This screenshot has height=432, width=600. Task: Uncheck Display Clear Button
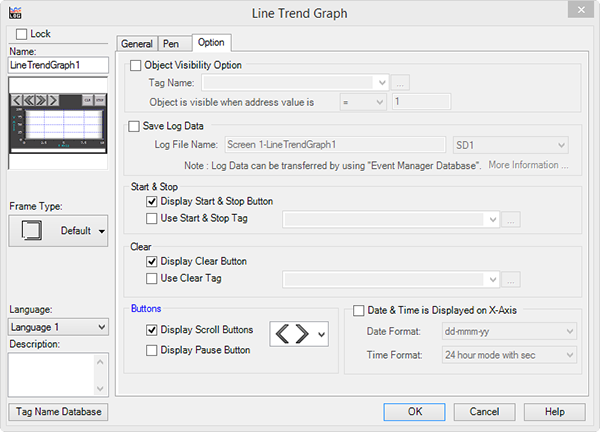pyautogui.click(x=152, y=262)
